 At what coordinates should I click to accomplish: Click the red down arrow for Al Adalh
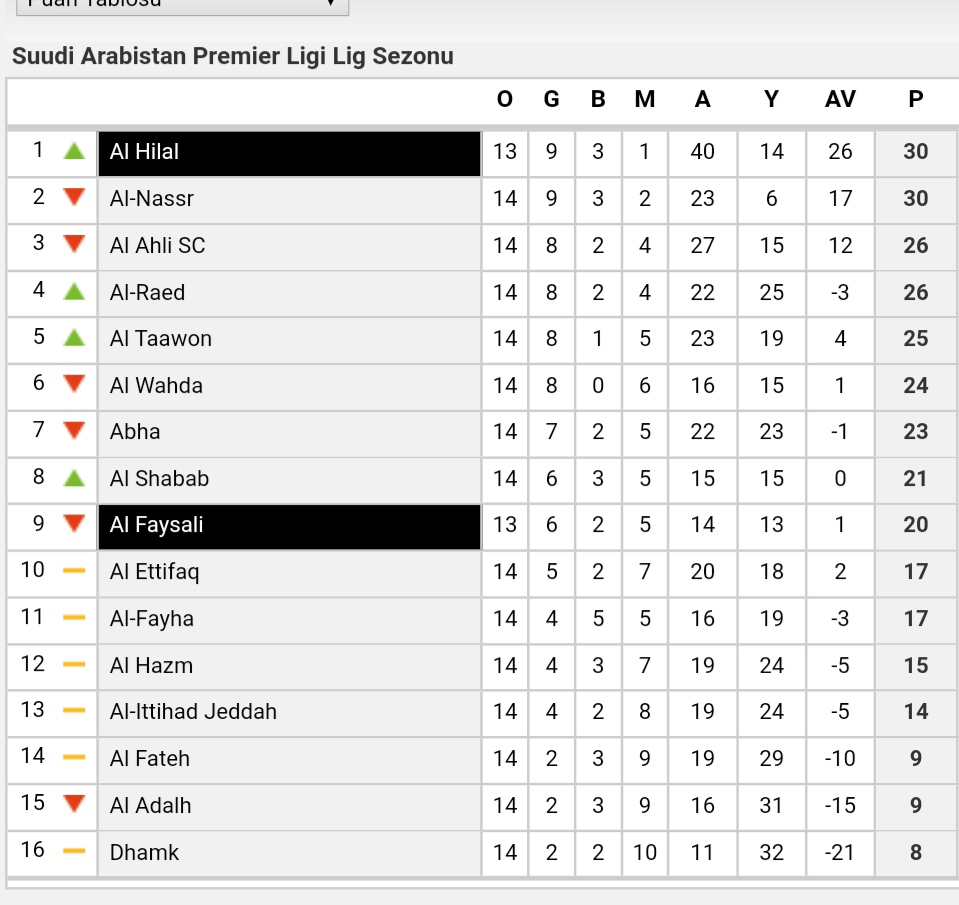74,803
